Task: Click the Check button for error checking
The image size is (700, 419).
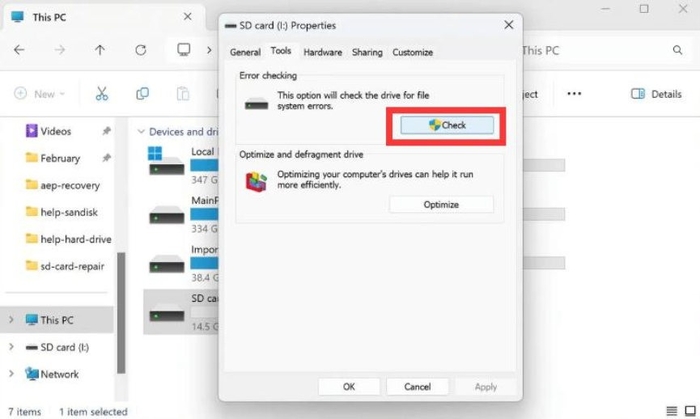Action: click(447, 125)
